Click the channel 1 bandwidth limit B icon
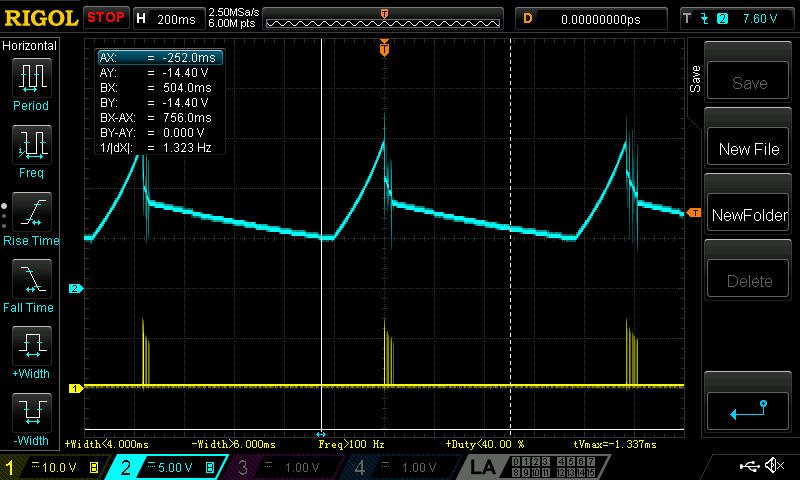800x480 pixels. coord(94,467)
